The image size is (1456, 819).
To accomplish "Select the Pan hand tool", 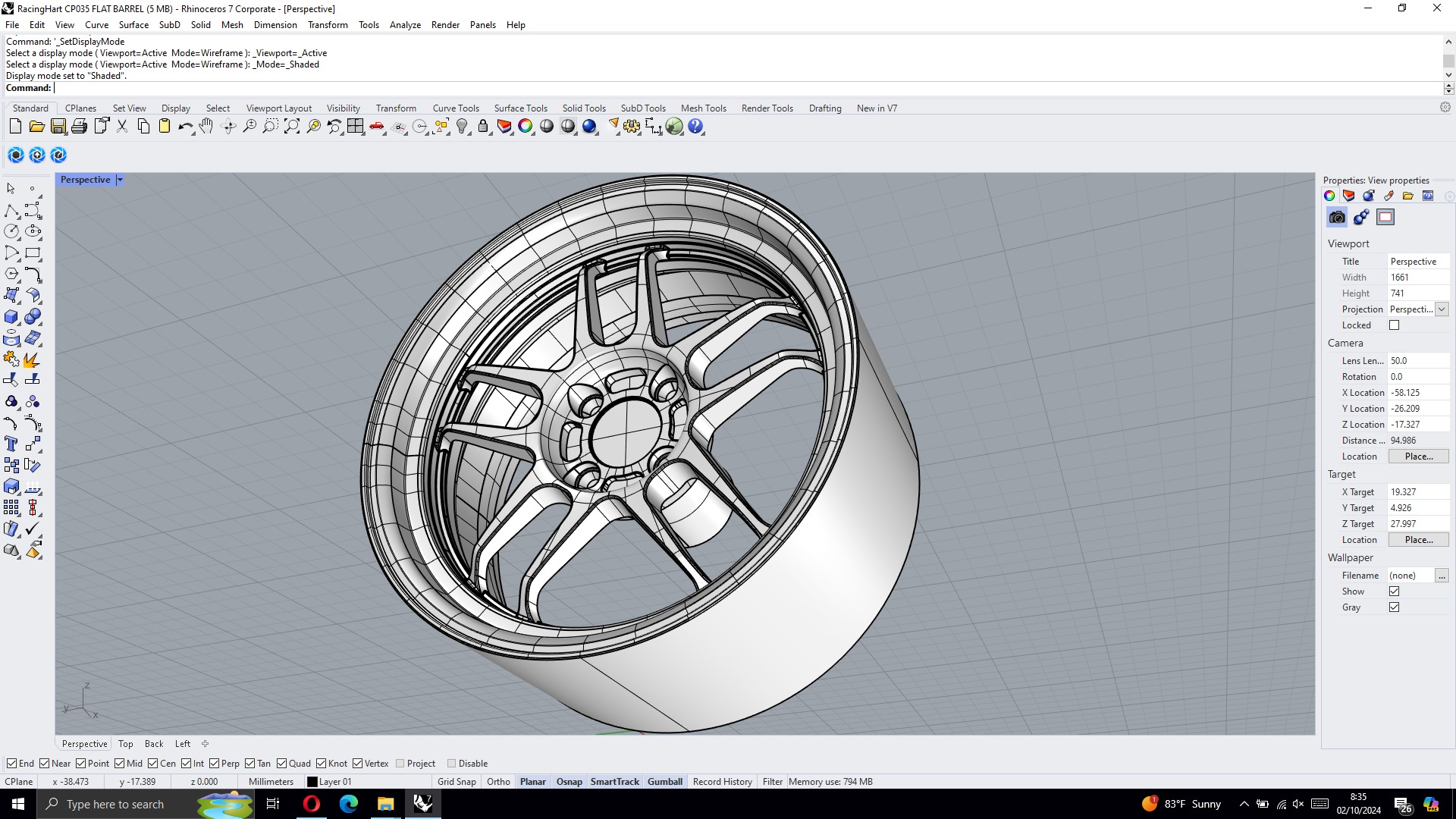I will [206, 127].
